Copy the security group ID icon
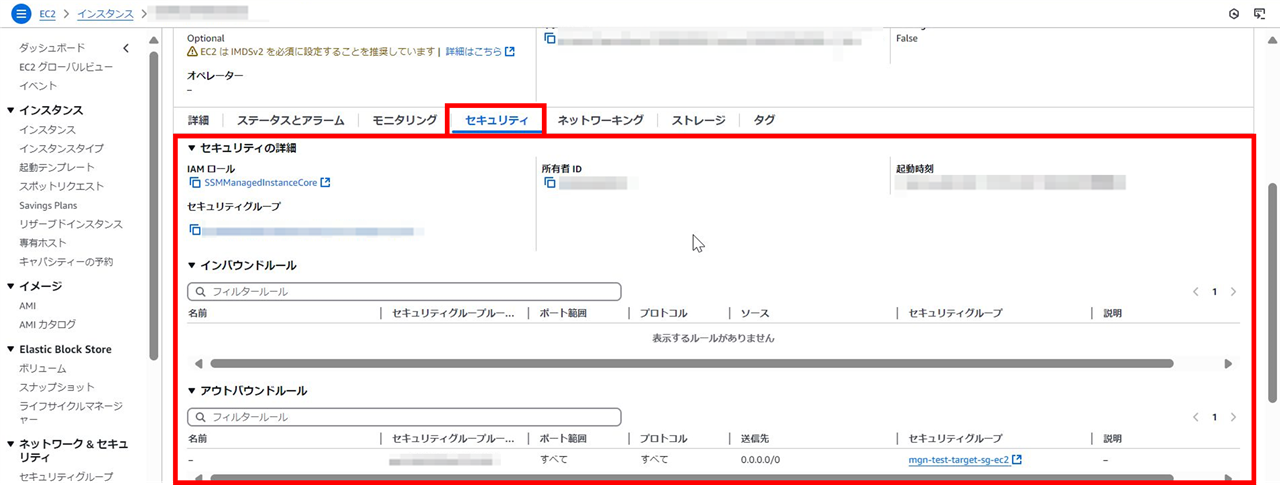 [x=194, y=230]
